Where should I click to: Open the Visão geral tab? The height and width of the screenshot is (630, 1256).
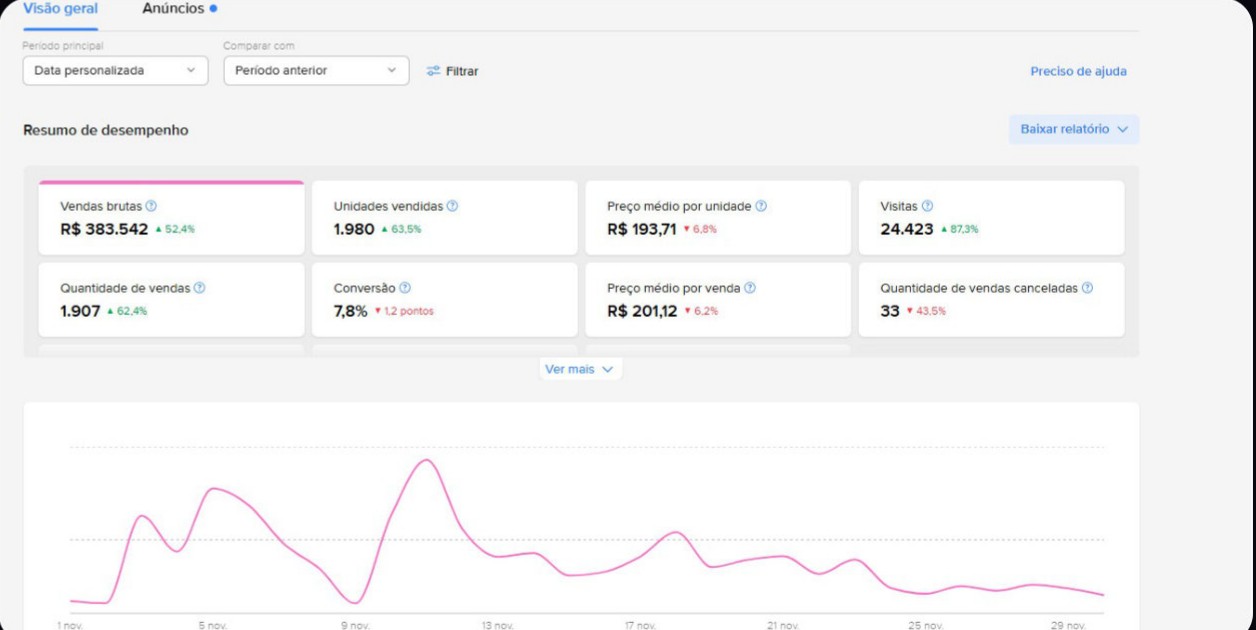point(60,9)
